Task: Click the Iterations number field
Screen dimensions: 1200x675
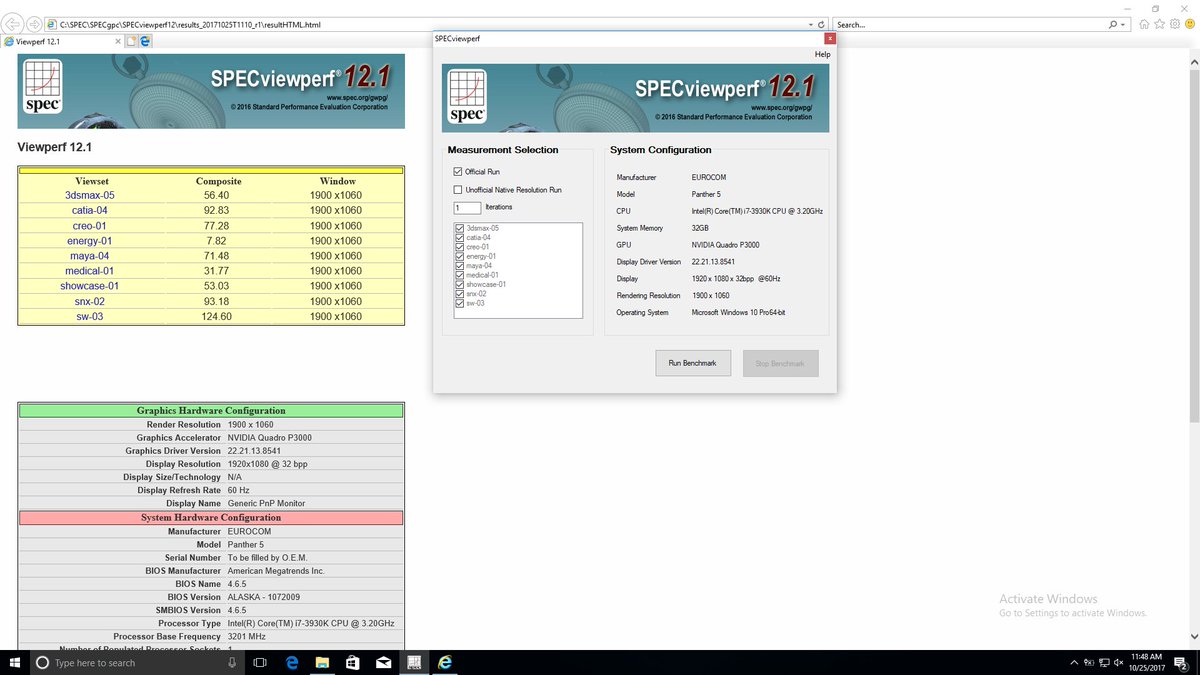Action: click(467, 208)
